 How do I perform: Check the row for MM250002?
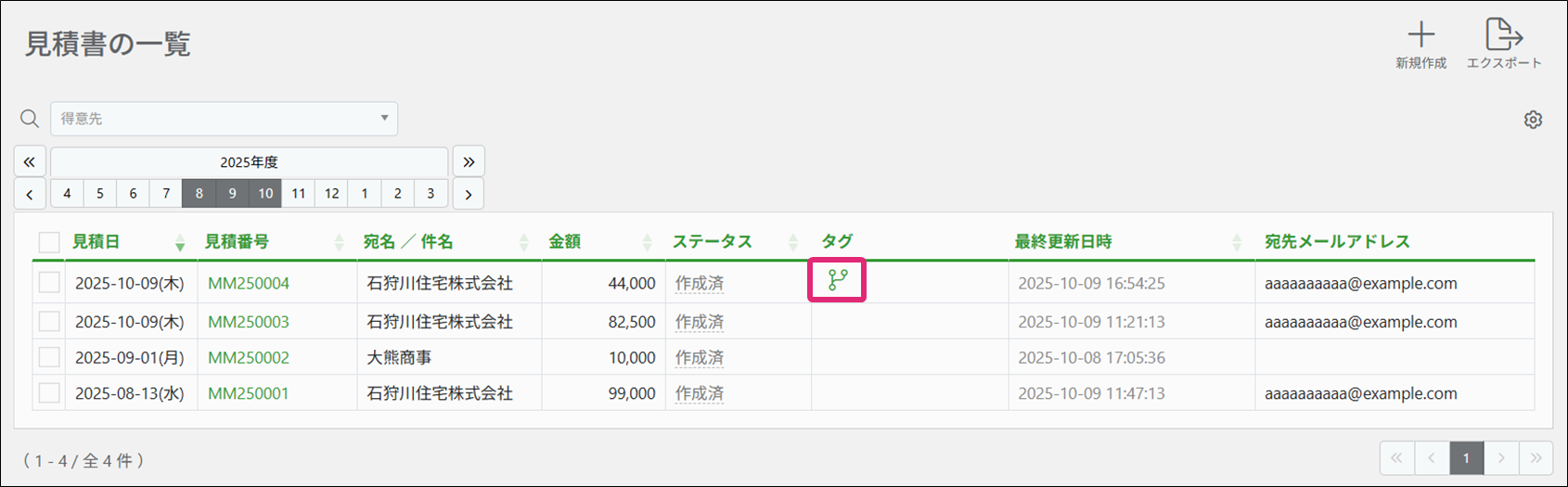click(x=49, y=357)
